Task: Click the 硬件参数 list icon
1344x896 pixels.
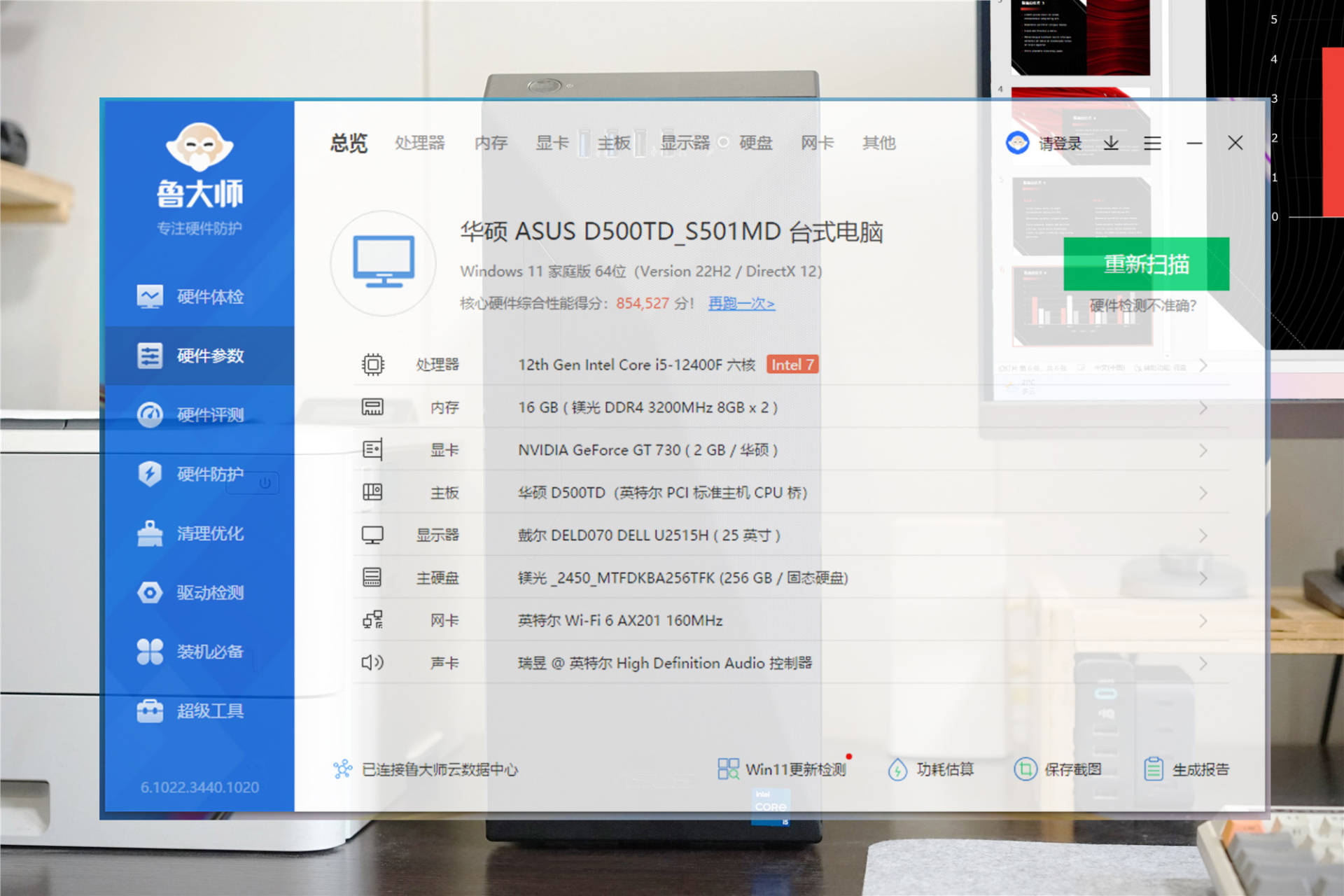Action: 150,356
